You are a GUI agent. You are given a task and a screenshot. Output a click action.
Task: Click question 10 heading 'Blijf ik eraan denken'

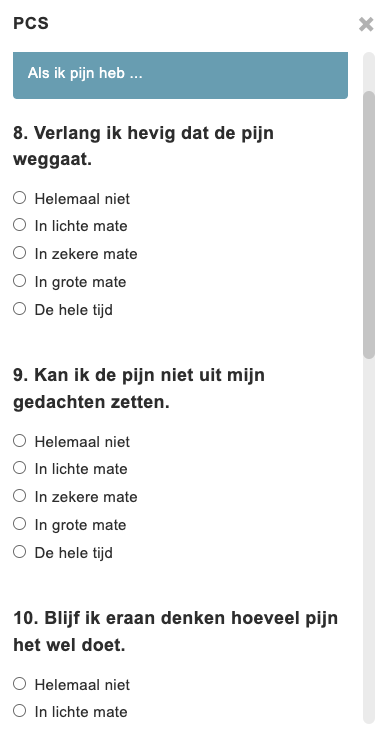175,631
